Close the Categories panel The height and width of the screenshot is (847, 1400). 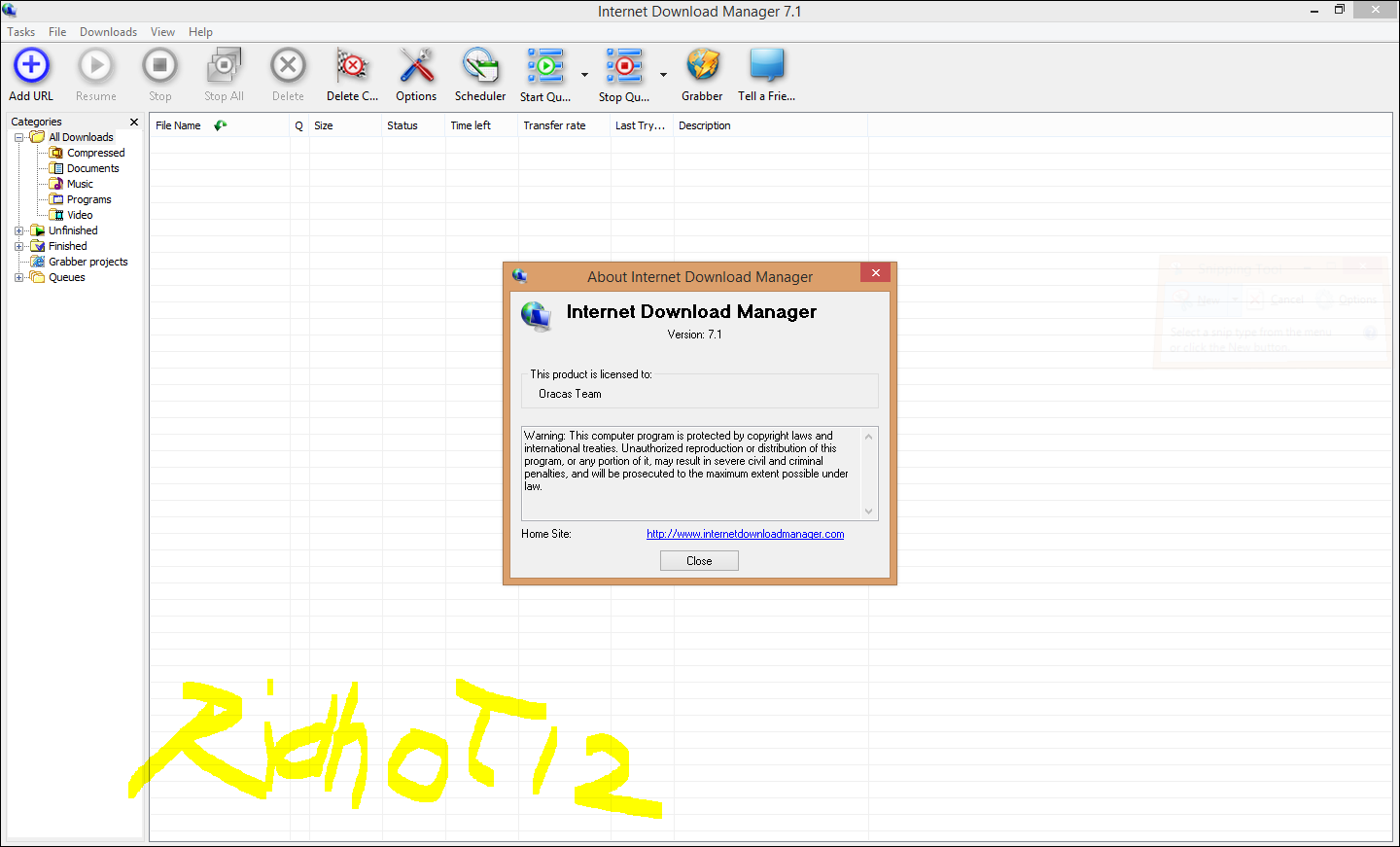click(134, 122)
